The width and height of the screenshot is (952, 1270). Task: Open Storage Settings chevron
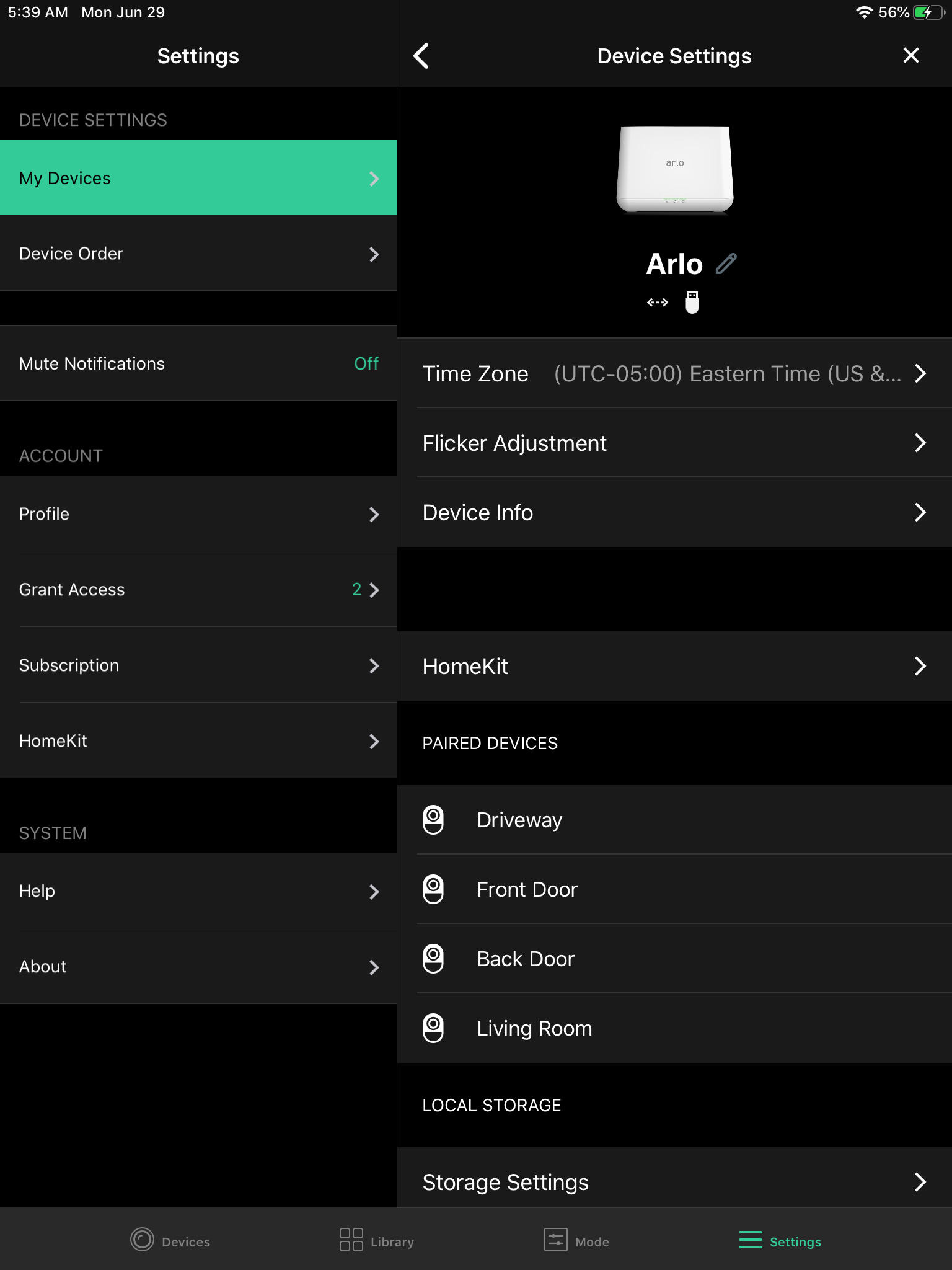(920, 1182)
